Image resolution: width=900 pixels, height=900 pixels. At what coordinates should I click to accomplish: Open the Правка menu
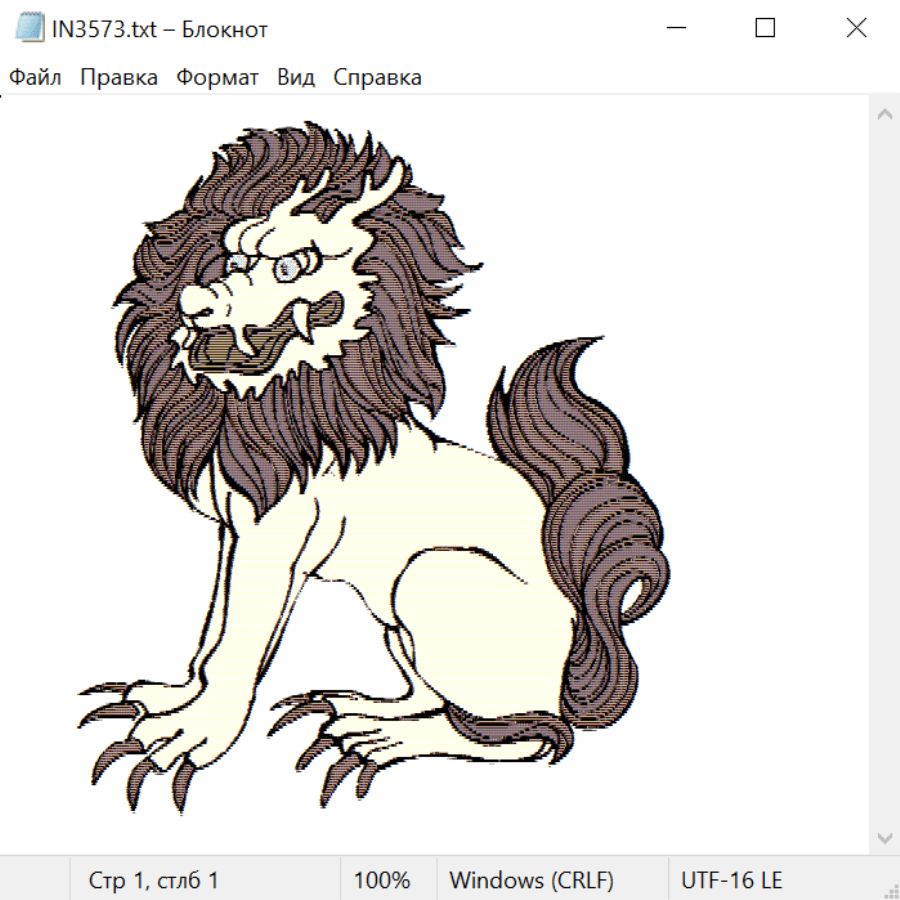pyautogui.click(x=119, y=77)
